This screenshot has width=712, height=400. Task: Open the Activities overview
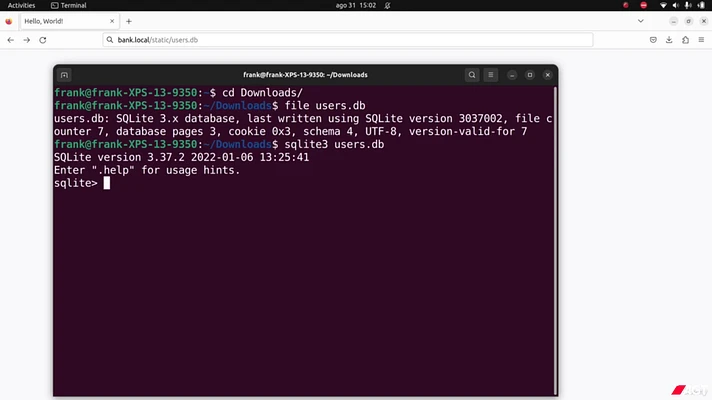click(x=21, y=5)
